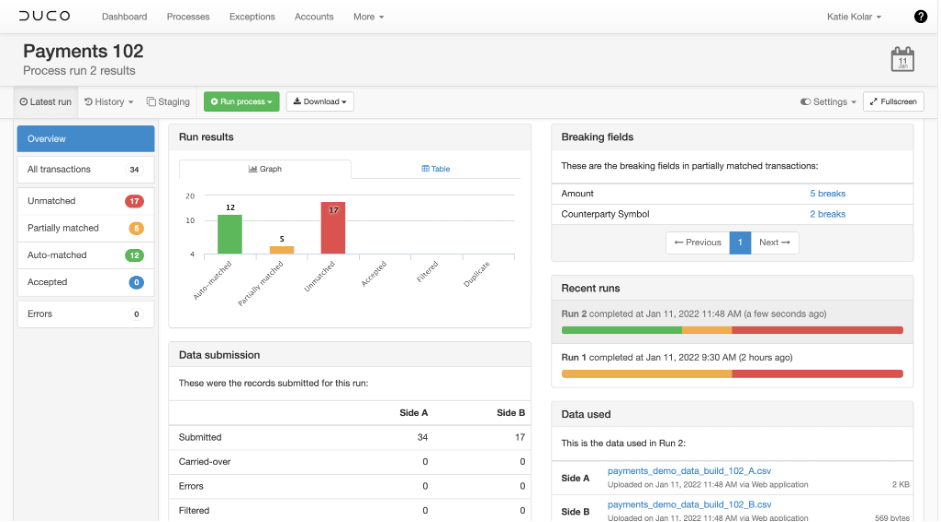Screen dimensions: 941x522
Task: Click the blue Accepted count badge
Action: (x=136, y=282)
